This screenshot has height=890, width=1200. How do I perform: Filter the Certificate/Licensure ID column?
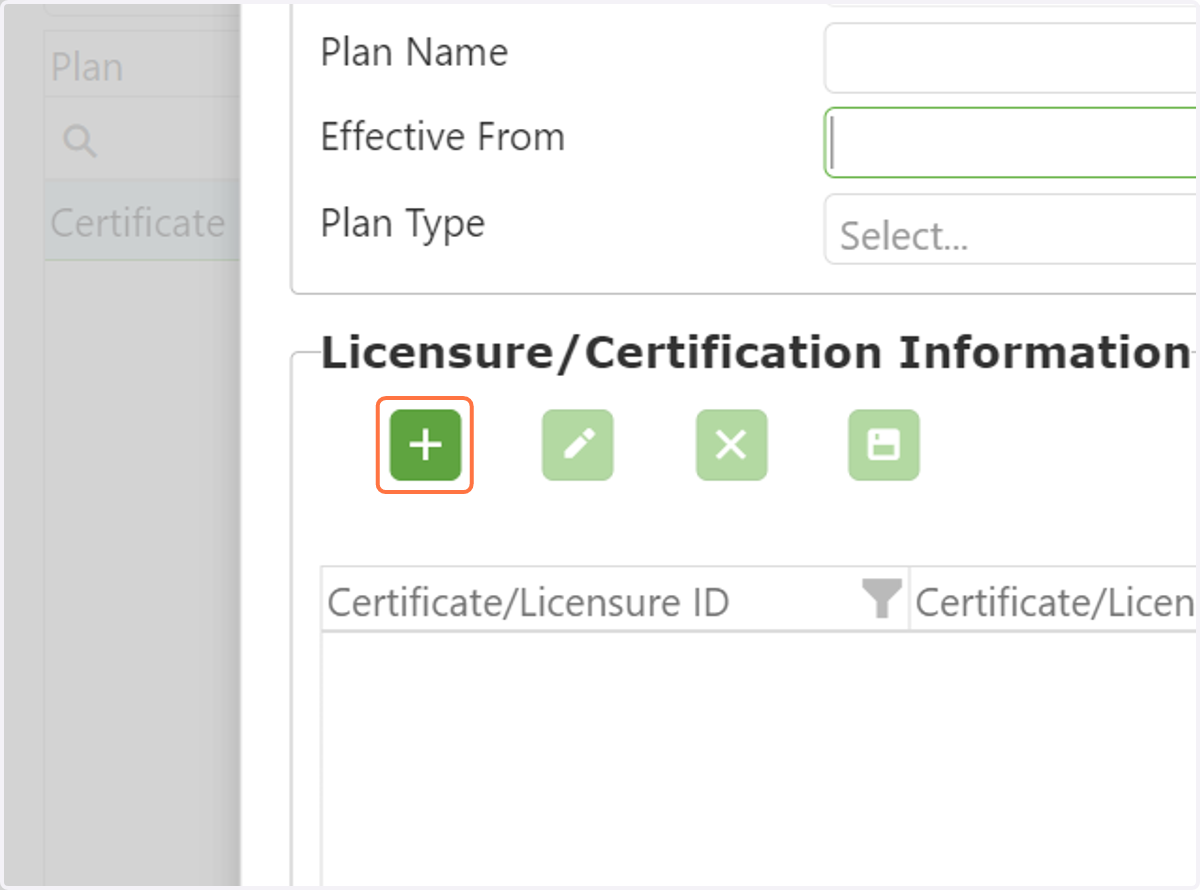coord(882,599)
